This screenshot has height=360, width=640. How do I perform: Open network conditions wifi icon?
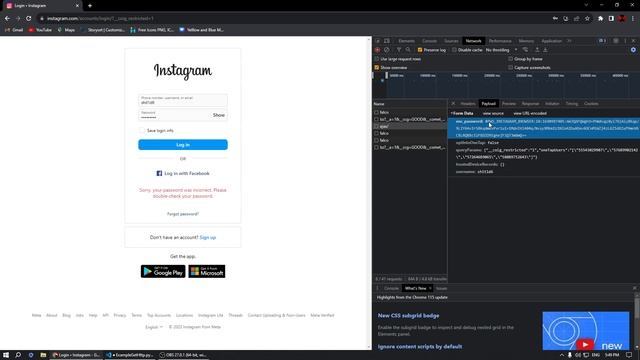(525, 50)
